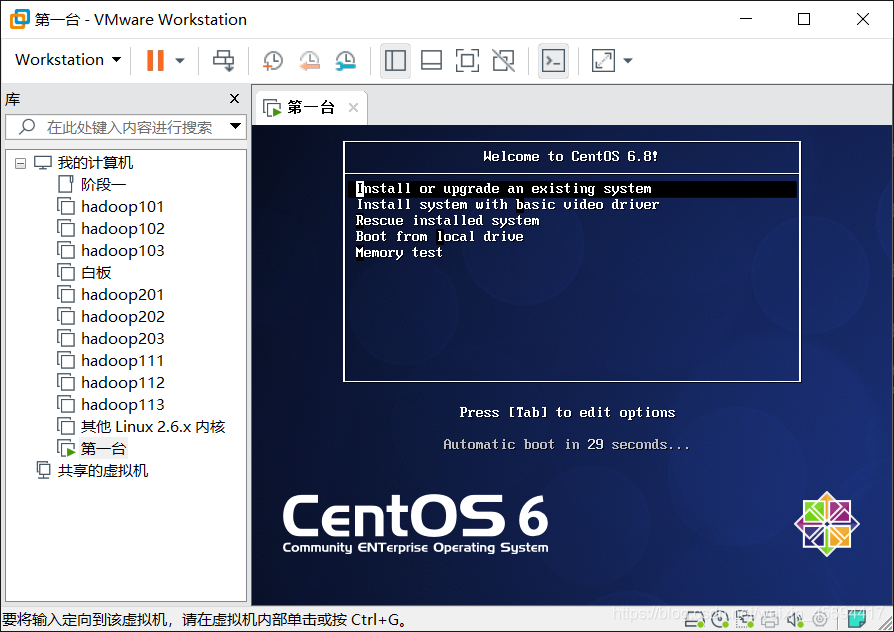894x632 pixels.
Task: Click the printer status icon
Action: point(770,619)
